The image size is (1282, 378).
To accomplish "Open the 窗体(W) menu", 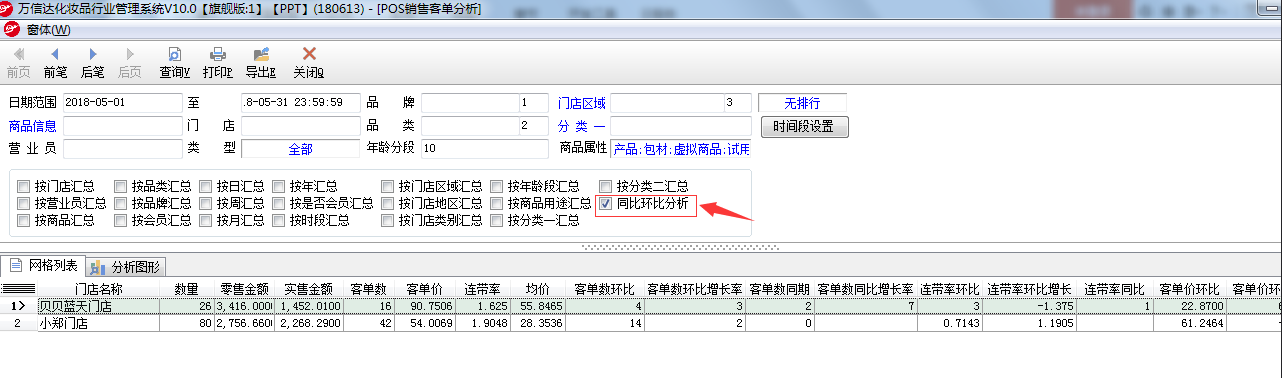I will point(48,29).
